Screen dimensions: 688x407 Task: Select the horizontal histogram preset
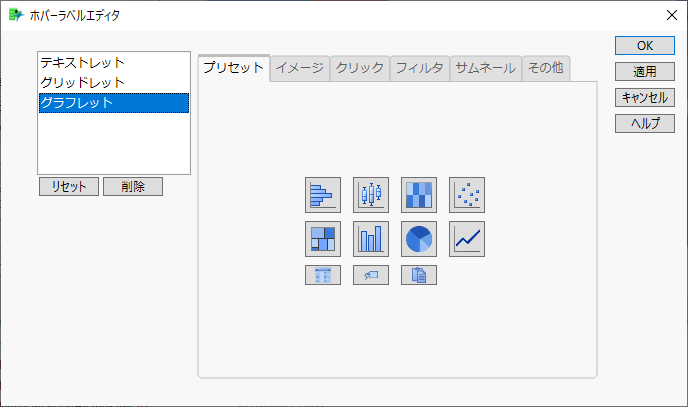coord(323,195)
